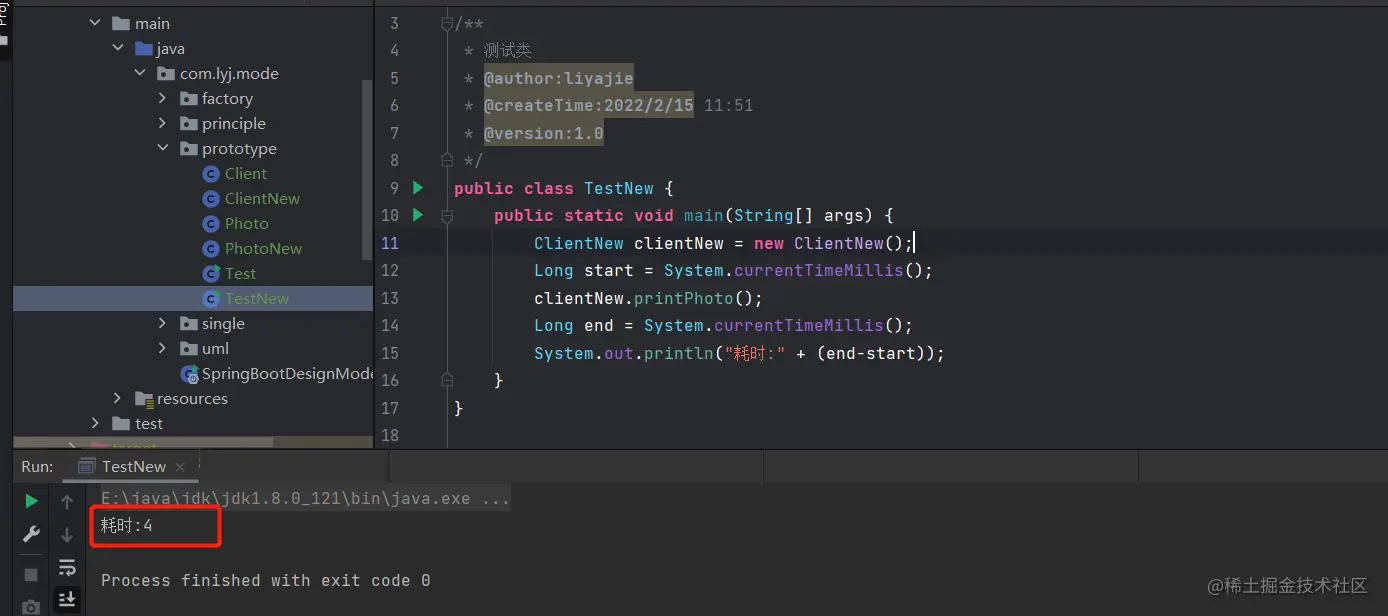Click line number 18 in the gutter

[x=390, y=435]
